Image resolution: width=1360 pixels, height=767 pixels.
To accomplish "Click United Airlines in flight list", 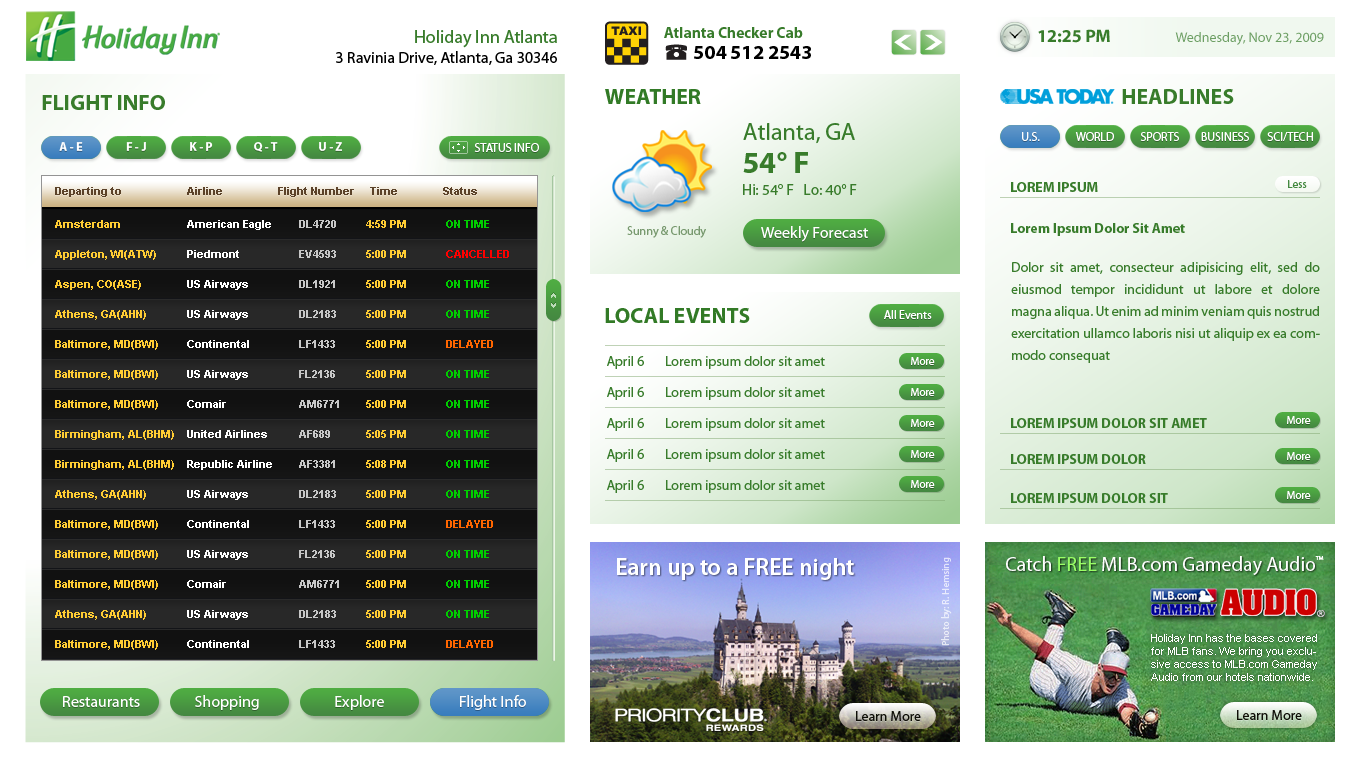I will click(227, 434).
